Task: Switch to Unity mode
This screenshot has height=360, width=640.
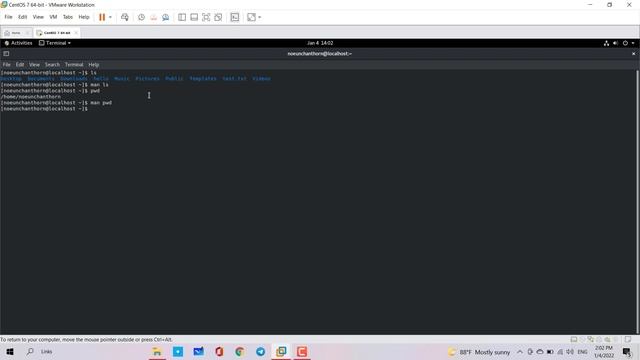Action: (218, 17)
